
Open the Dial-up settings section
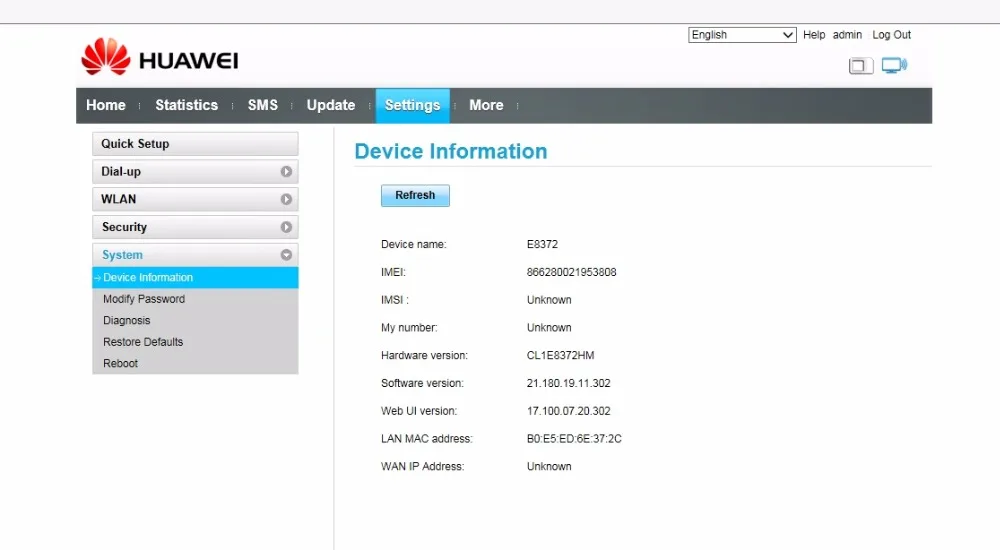195,172
